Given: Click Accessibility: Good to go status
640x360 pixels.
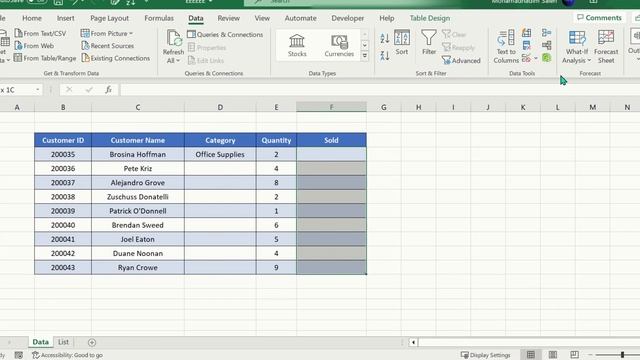Looking at the screenshot, I should pyautogui.click(x=67, y=355).
